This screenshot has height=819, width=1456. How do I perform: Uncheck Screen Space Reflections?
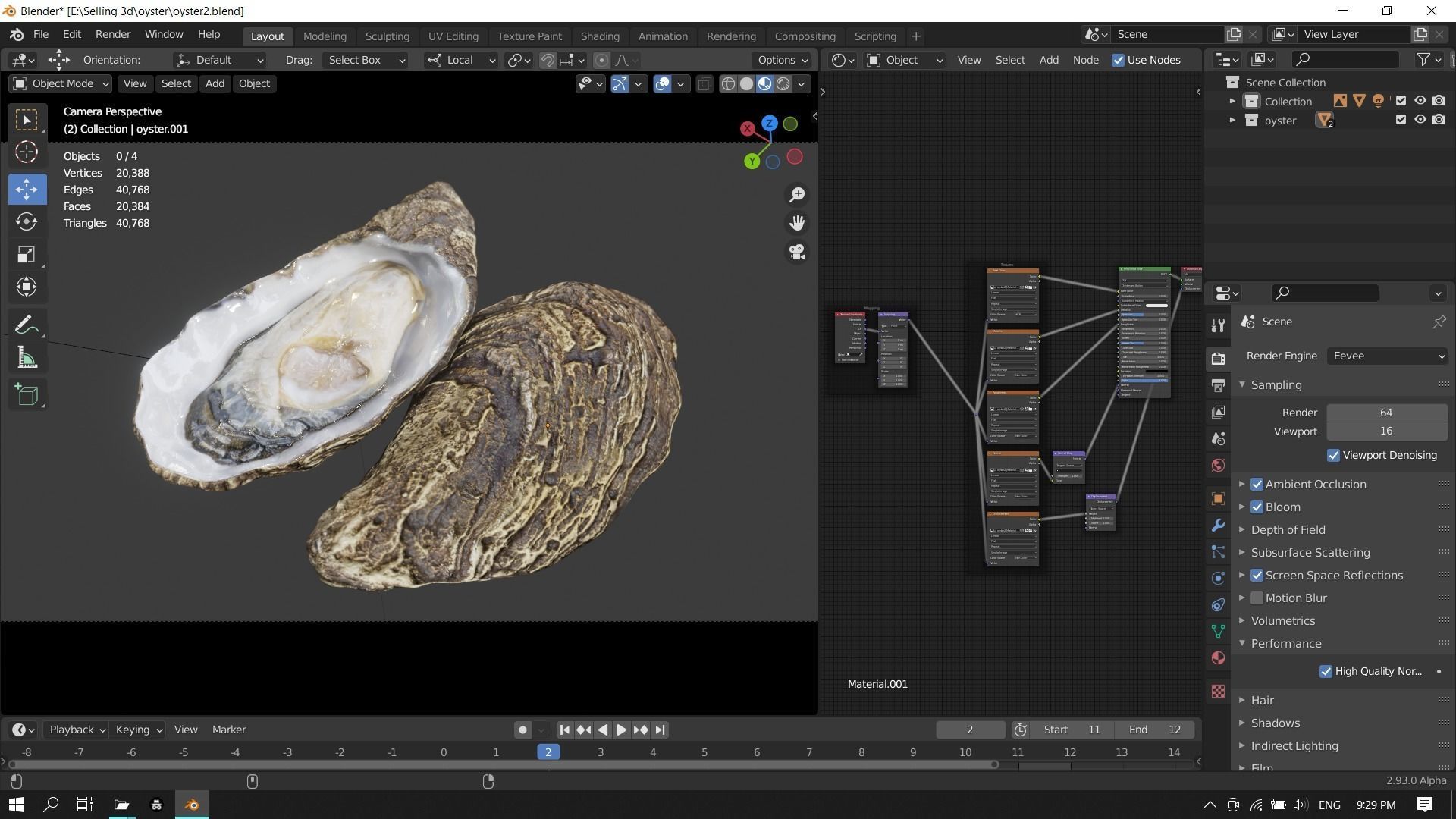click(1257, 575)
